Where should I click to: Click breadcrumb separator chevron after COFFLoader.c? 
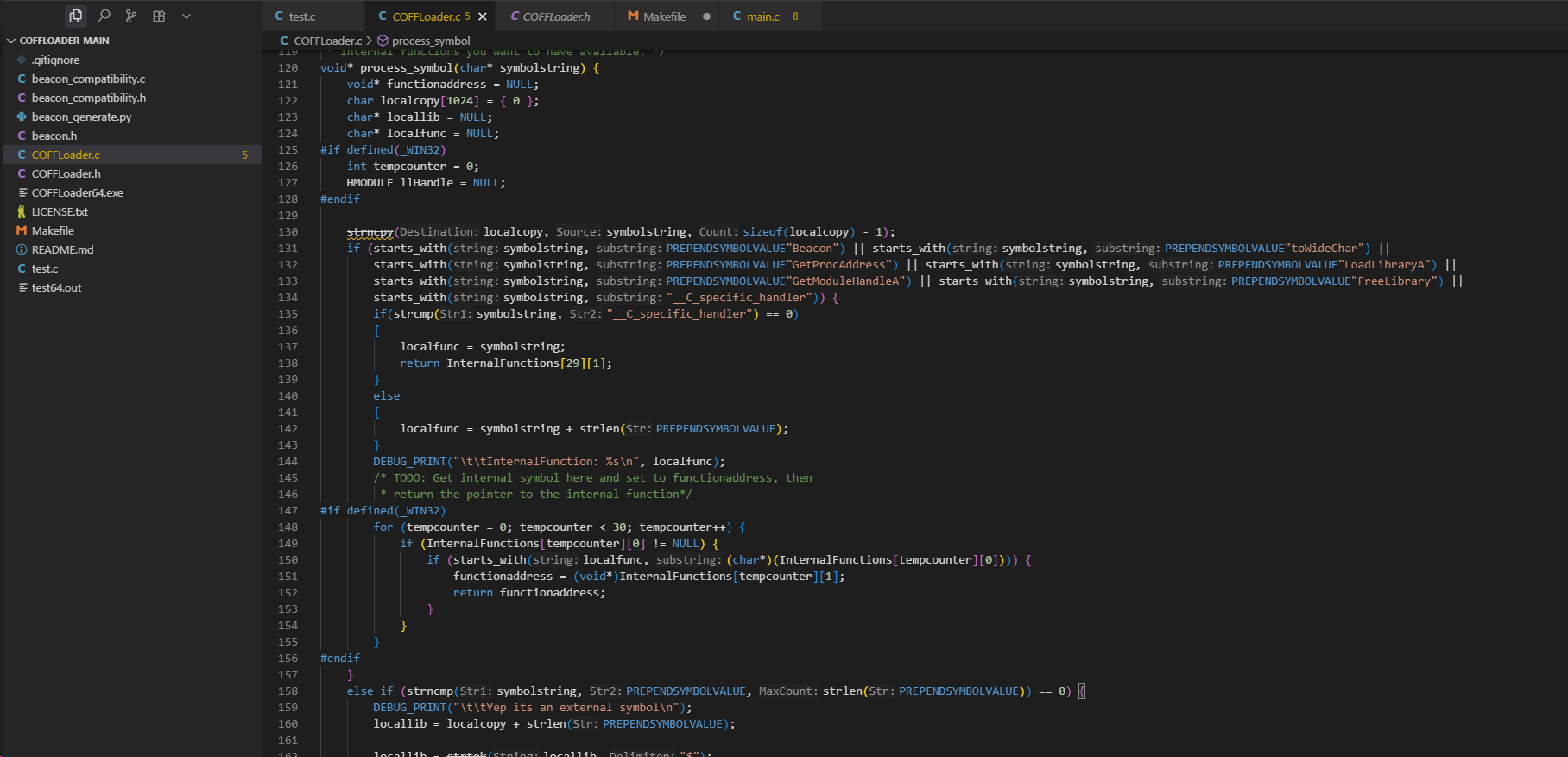click(x=370, y=41)
